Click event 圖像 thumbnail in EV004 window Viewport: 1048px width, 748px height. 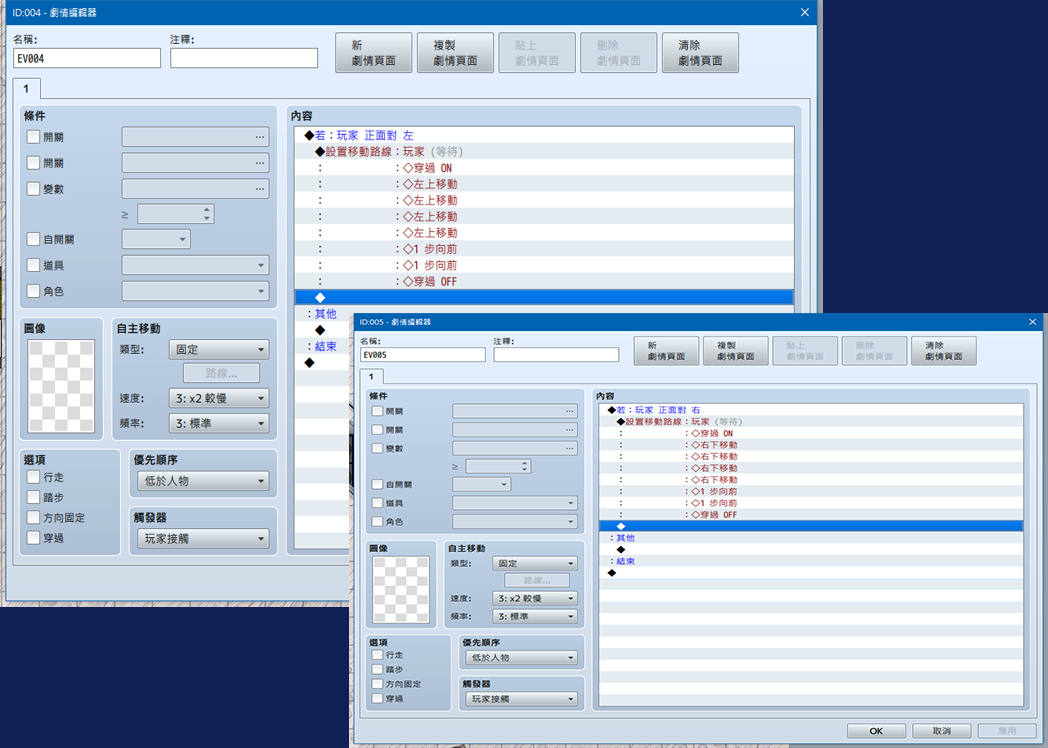coord(61,386)
